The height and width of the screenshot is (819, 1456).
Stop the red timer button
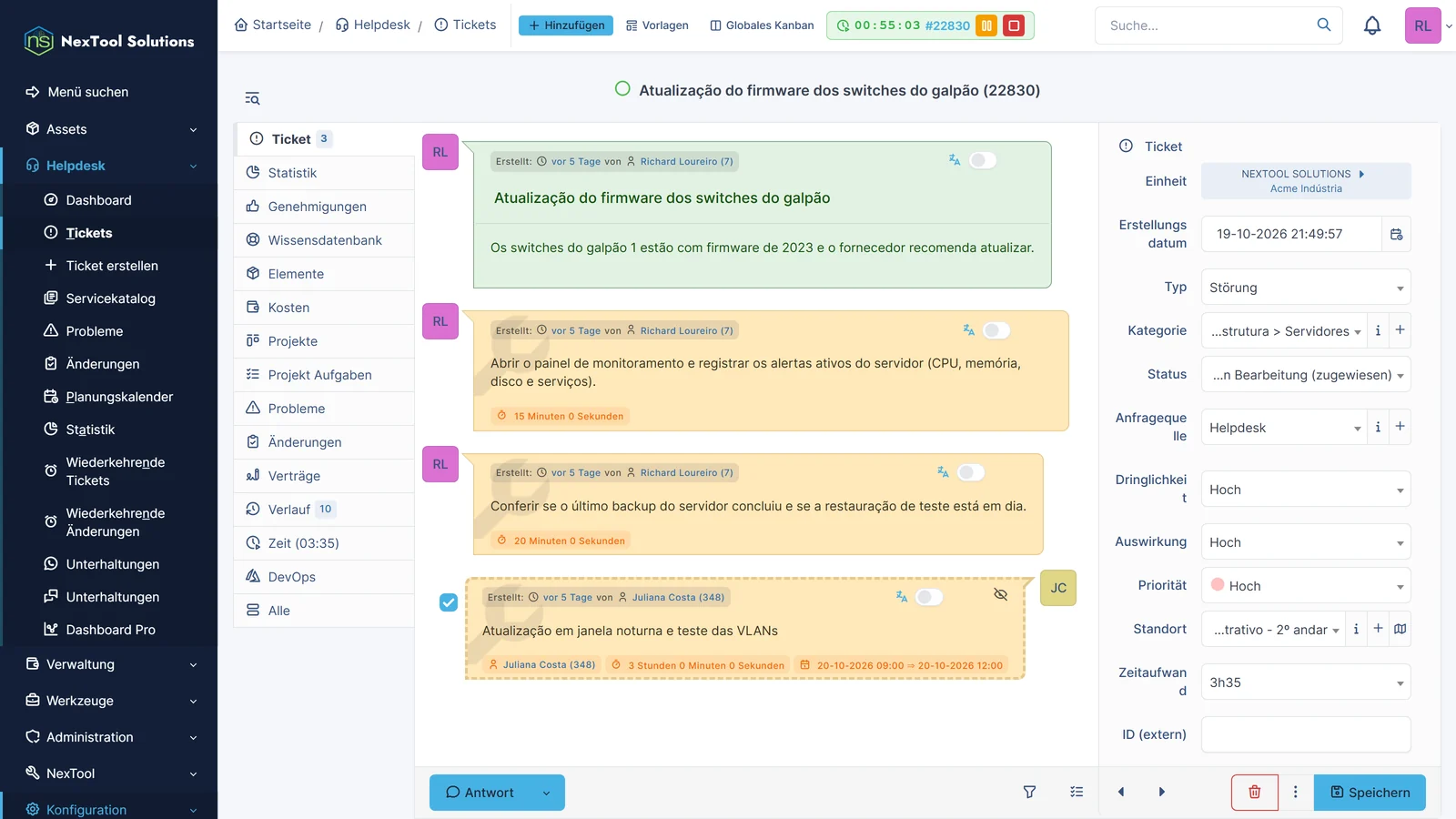point(1014,25)
